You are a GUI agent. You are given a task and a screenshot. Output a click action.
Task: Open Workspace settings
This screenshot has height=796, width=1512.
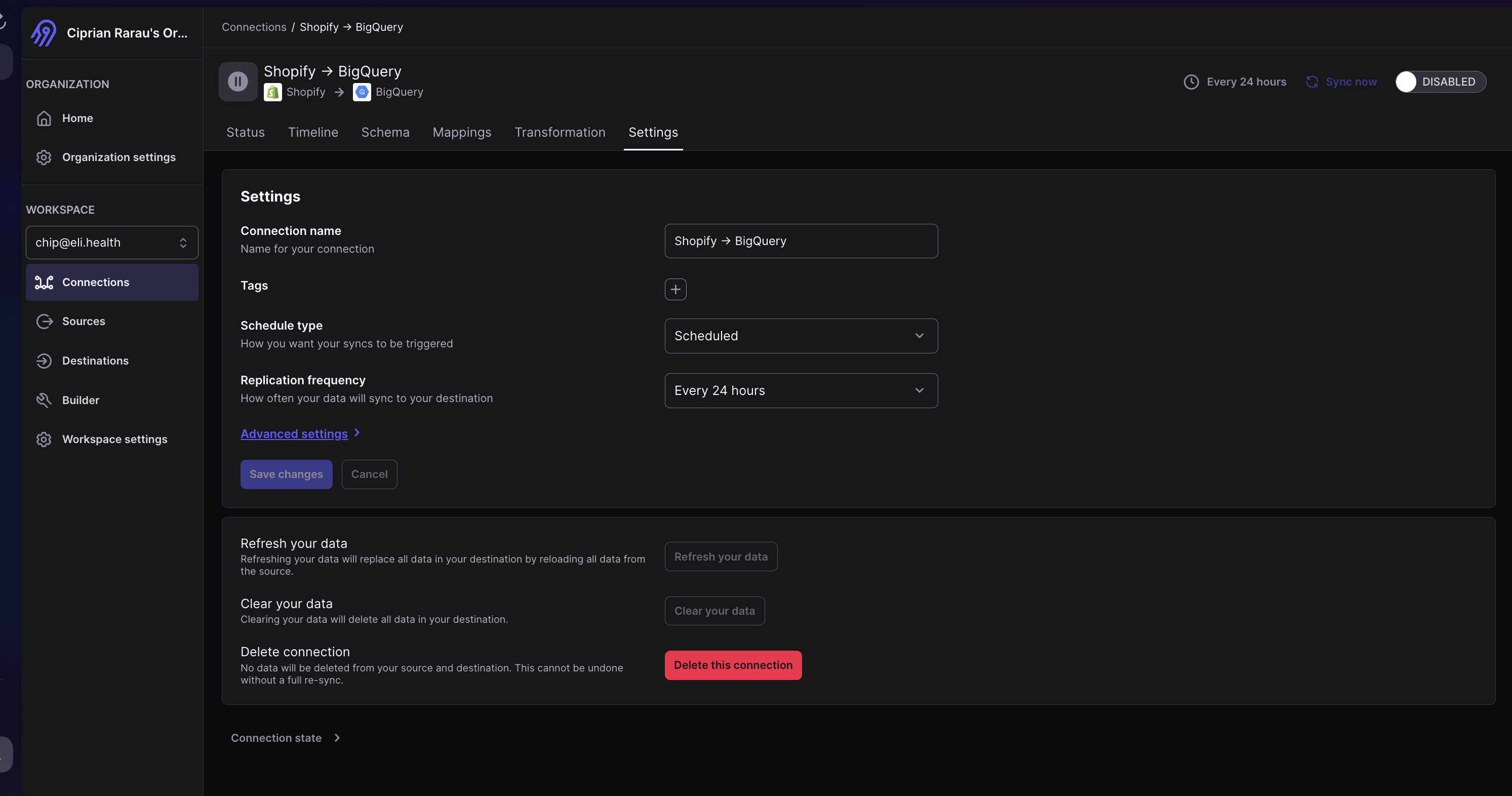pyautogui.click(x=114, y=439)
